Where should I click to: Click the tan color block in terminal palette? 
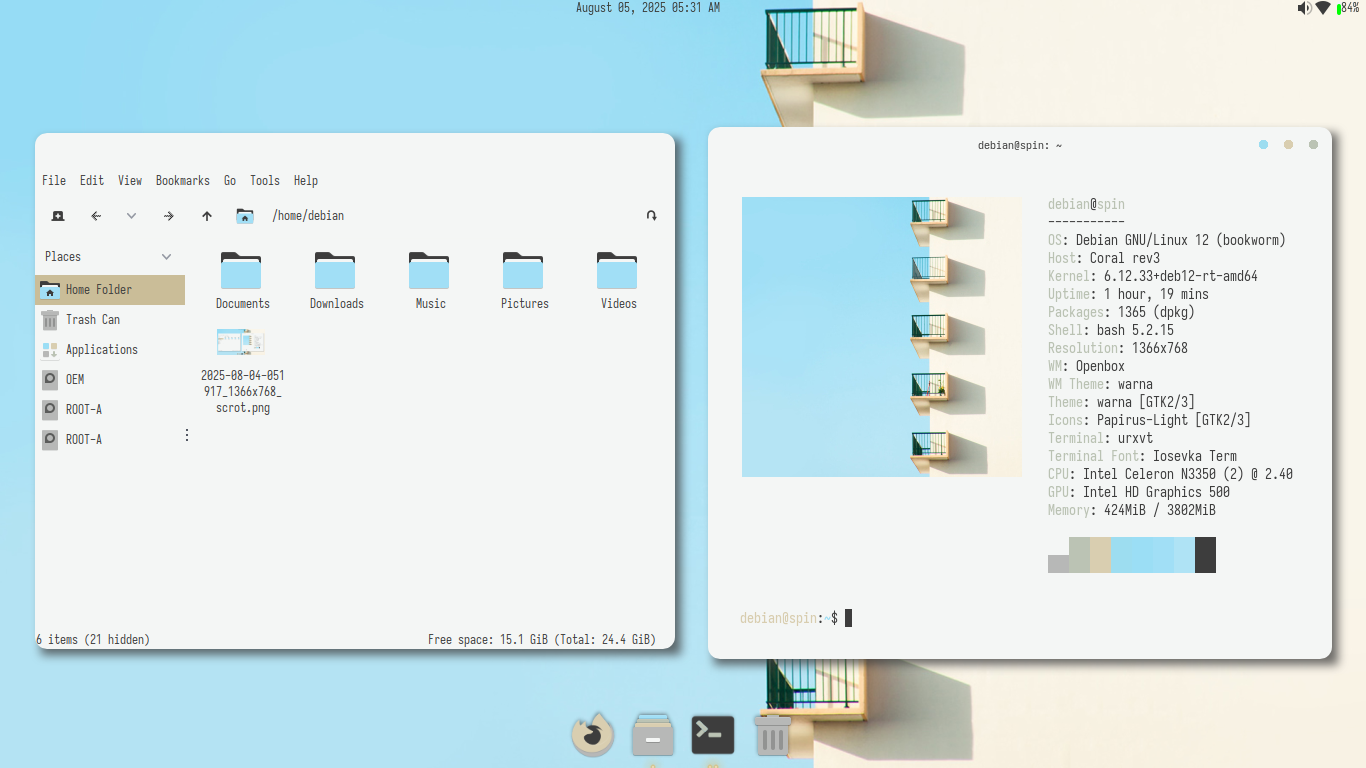[1100, 555]
